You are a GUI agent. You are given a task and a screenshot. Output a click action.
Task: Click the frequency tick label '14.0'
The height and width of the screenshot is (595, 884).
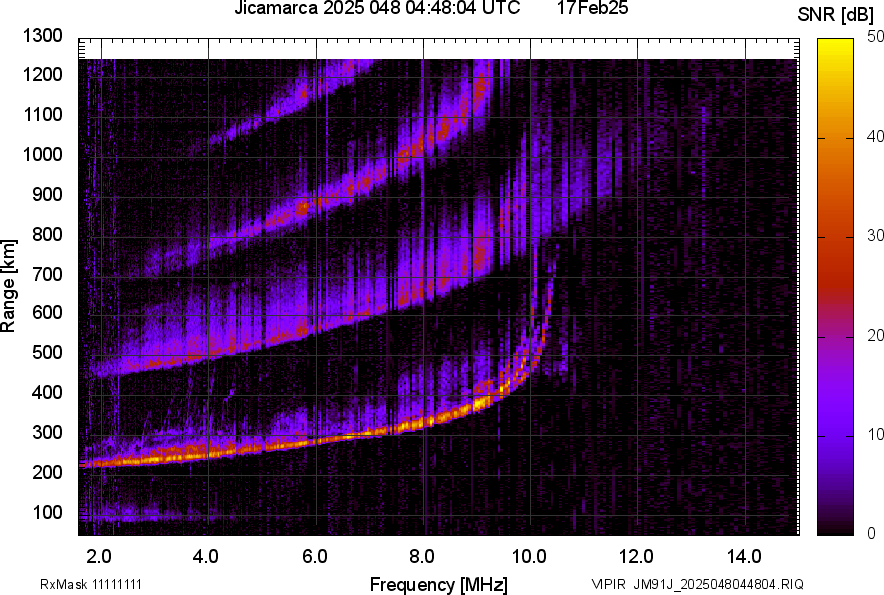coord(744,557)
